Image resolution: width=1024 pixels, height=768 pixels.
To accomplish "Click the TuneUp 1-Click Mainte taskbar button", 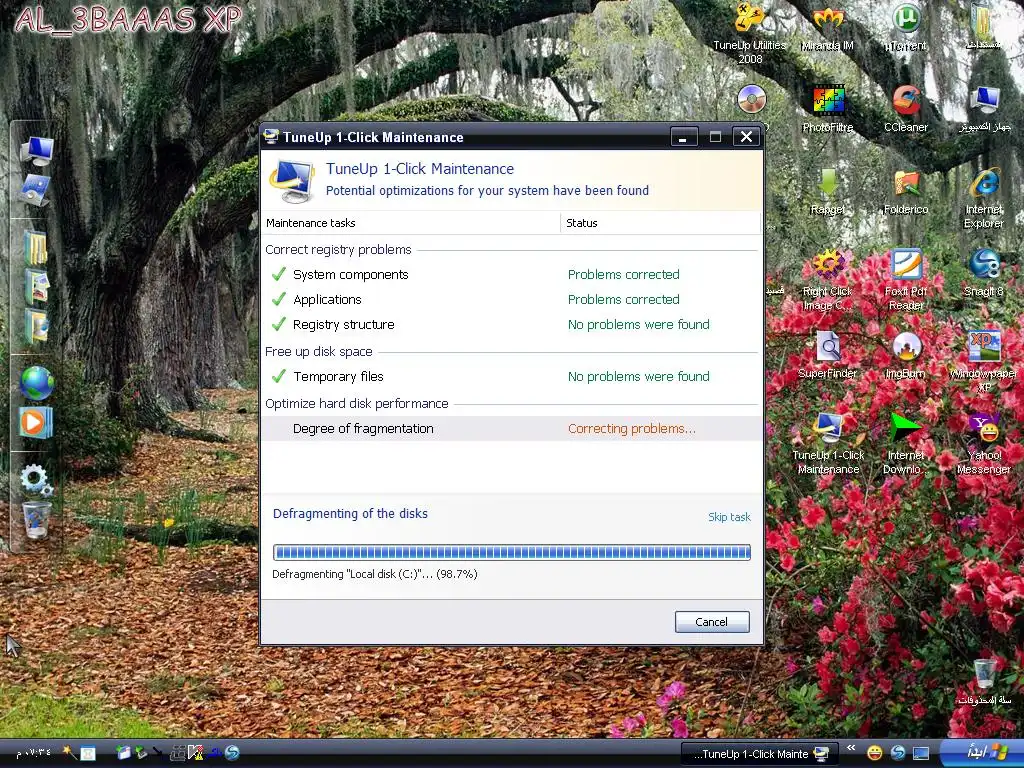I will point(760,754).
